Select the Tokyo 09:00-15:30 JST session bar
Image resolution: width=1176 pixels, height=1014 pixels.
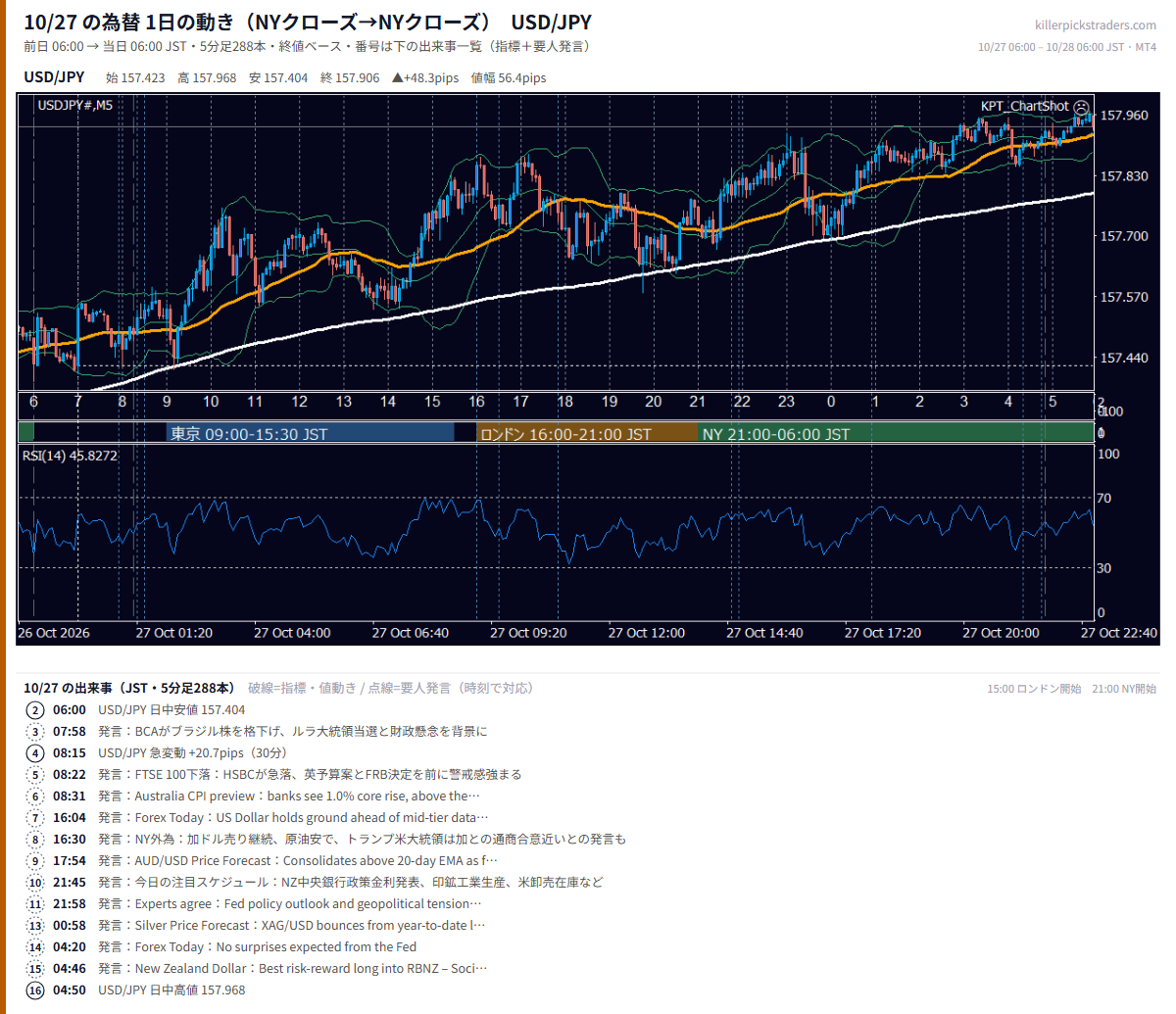[310, 433]
